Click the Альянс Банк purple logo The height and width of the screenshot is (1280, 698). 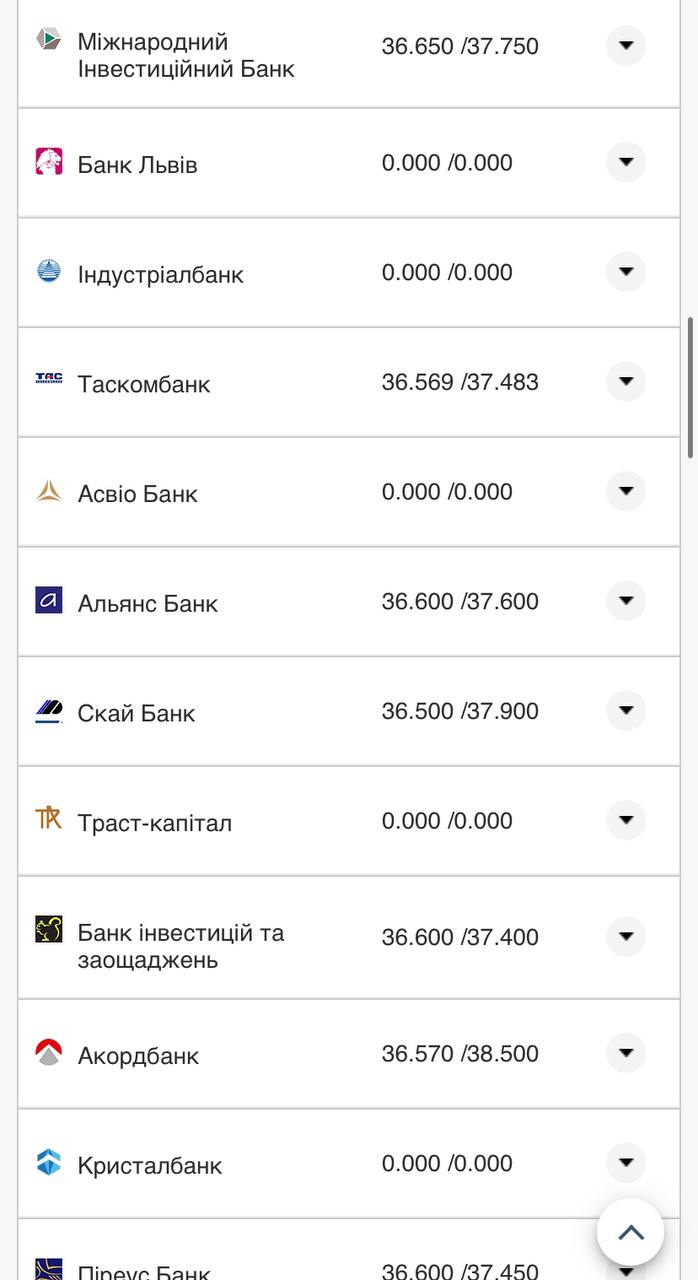pos(48,600)
